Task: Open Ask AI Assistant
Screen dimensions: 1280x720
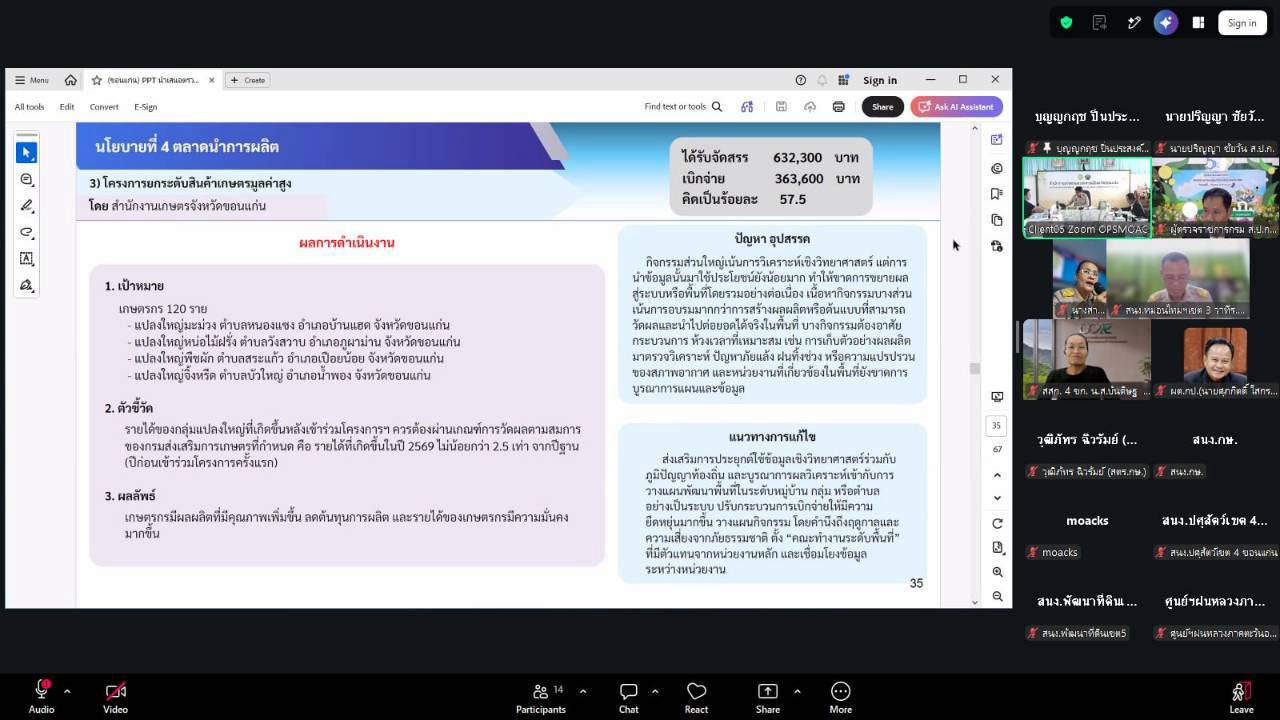Action: (957, 107)
